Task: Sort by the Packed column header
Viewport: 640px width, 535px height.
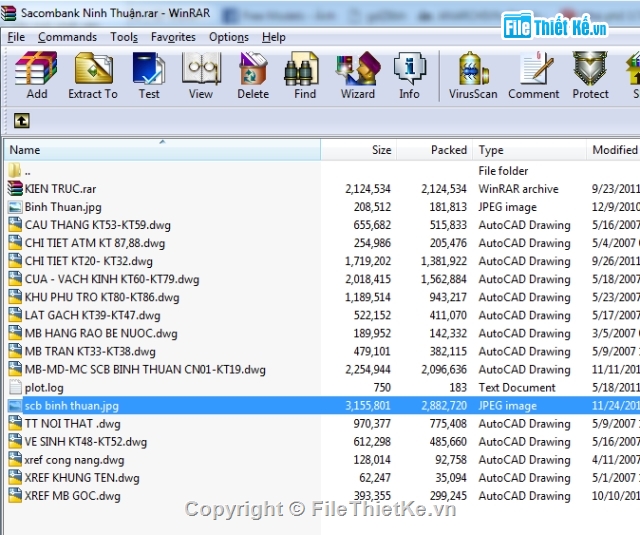Action: (x=434, y=150)
